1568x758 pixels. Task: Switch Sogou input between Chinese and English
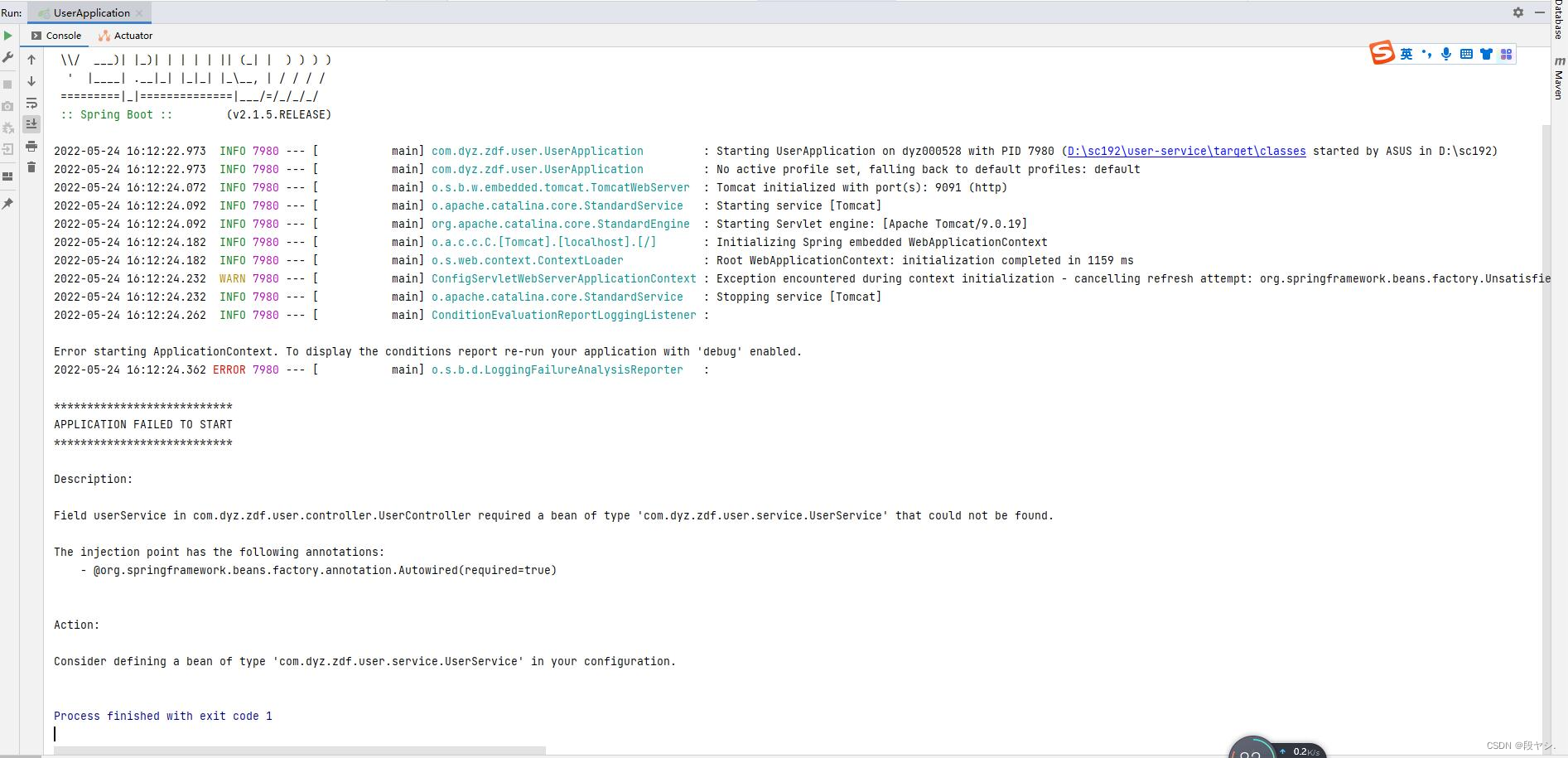coord(1406,53)
